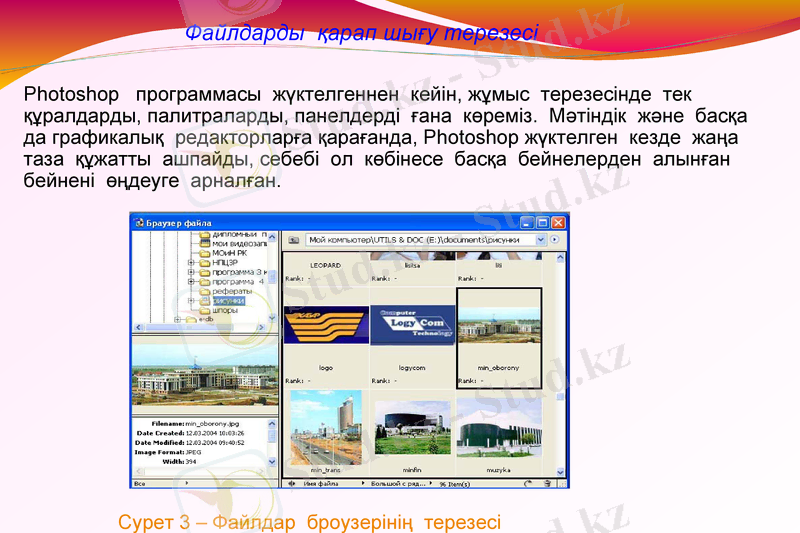800x533 pixels.
Task: Select the 'min_oborony' thumbnail image
Action: (x=499, y=325)
